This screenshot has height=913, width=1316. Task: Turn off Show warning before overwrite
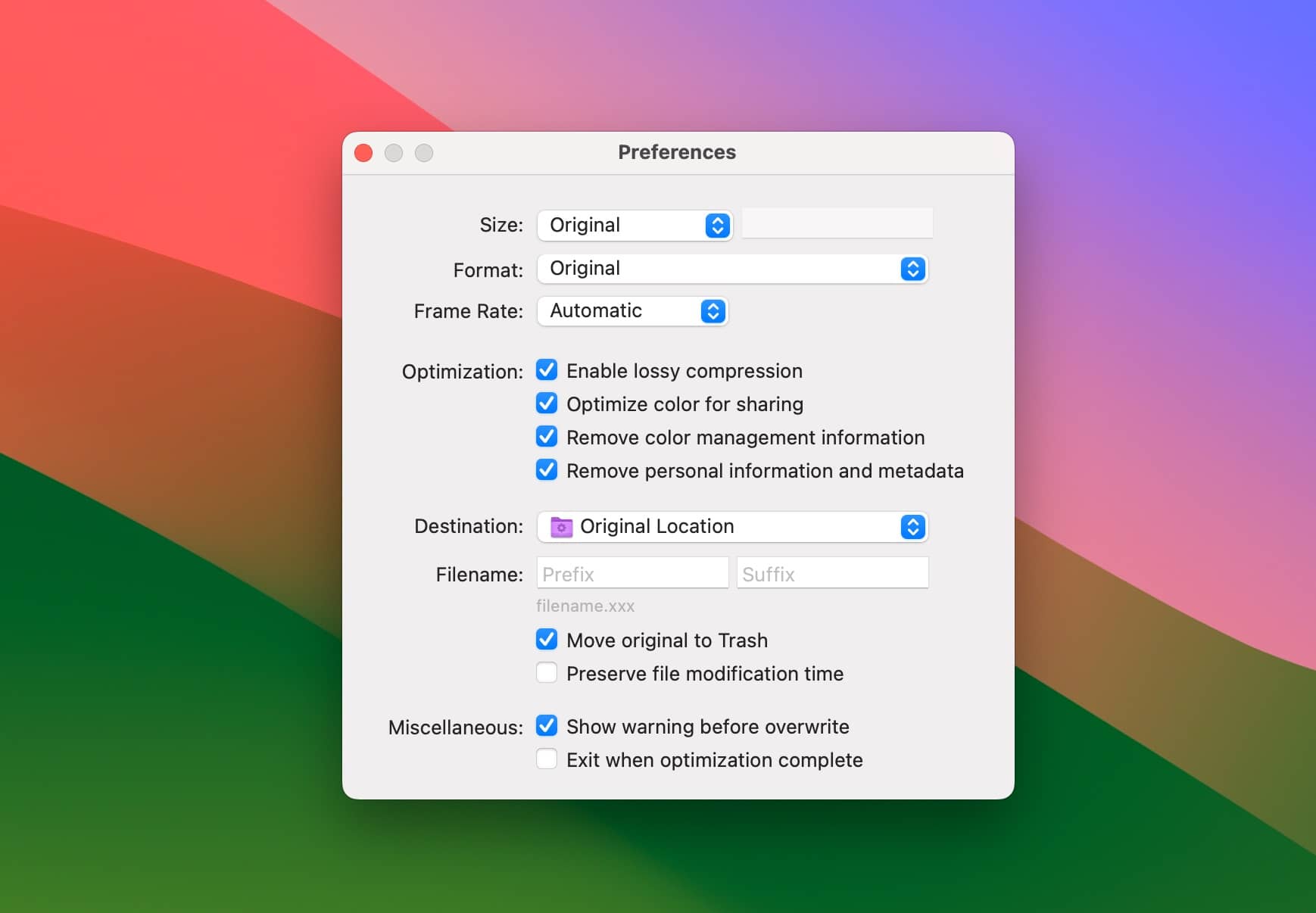coord(547,726)
